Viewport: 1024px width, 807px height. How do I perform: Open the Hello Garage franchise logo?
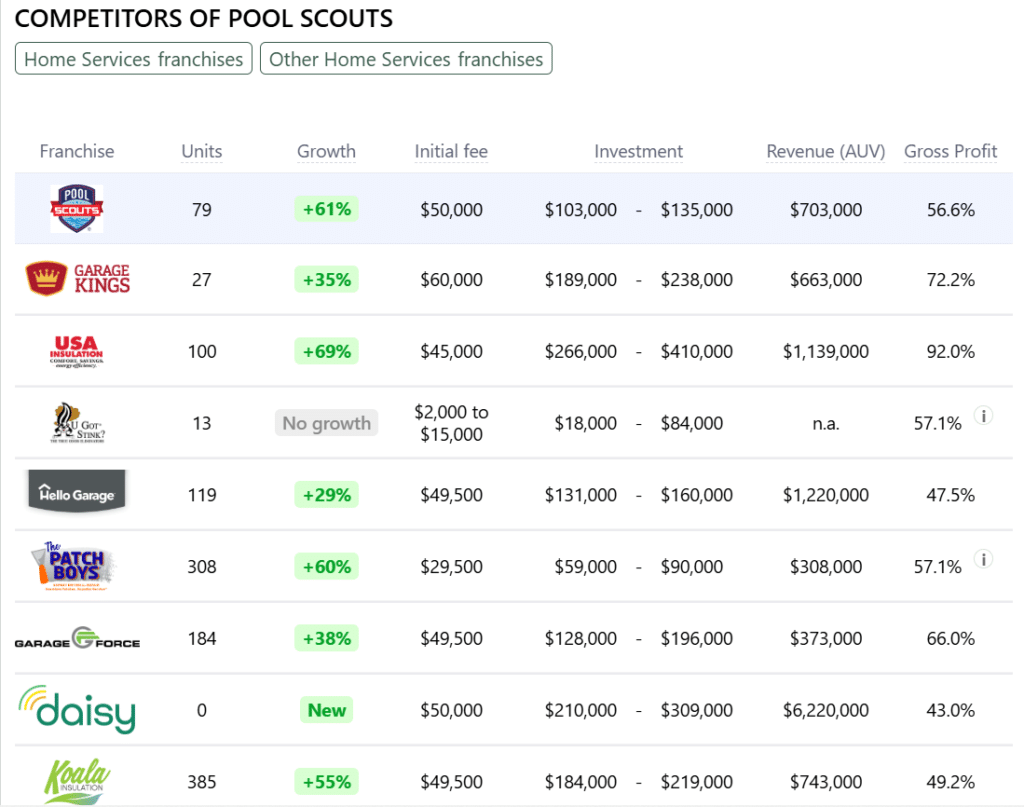pyautogui.click(x=77, y=491)
